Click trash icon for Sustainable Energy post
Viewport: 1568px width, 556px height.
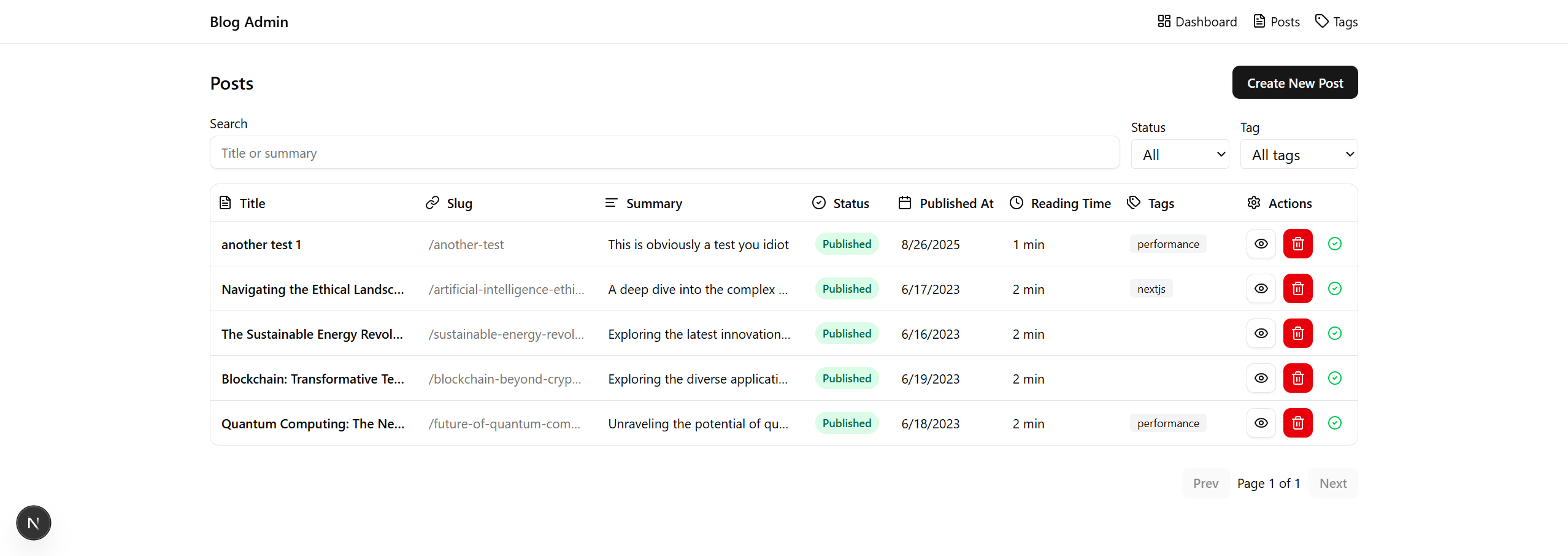[1297, 333]
